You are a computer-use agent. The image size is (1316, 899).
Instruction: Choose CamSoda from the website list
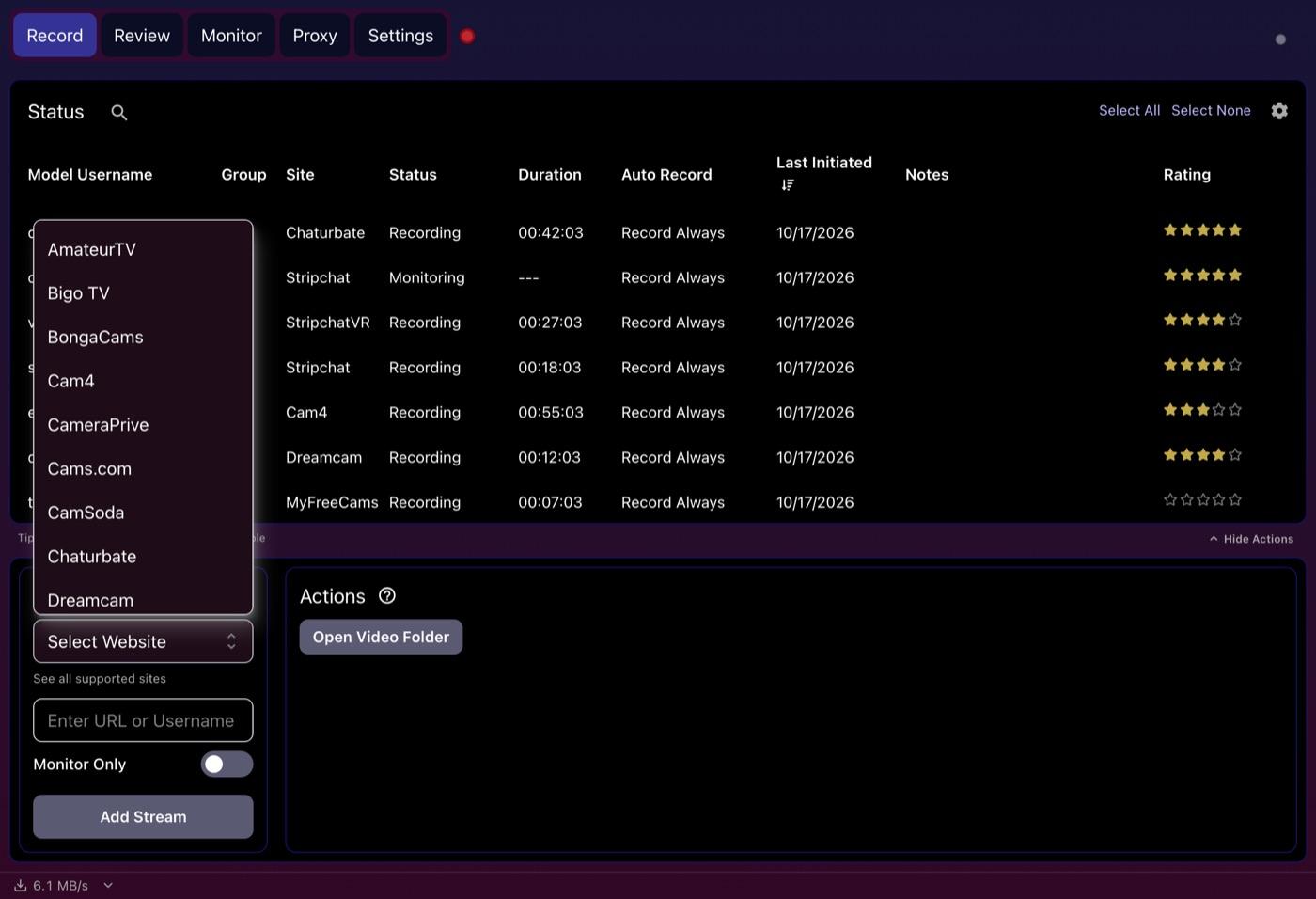[x=143, y=513]
